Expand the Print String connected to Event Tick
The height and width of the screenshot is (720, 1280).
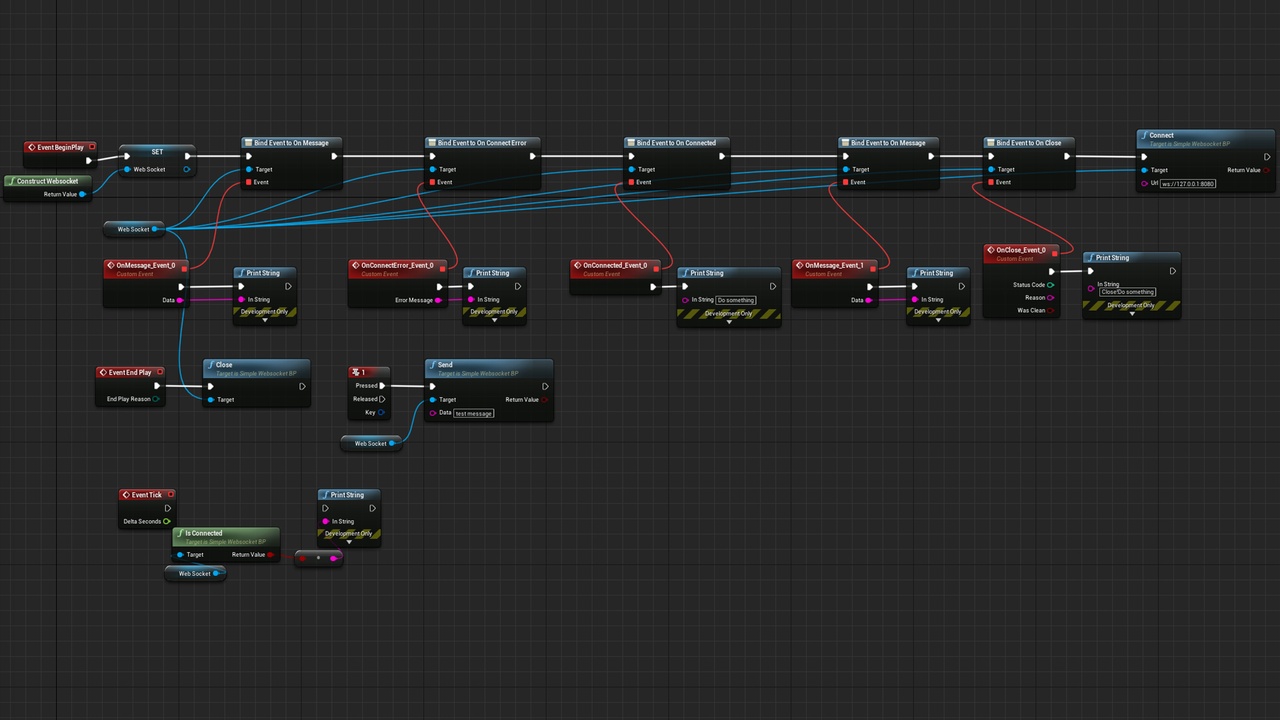(x=348, y=542)
